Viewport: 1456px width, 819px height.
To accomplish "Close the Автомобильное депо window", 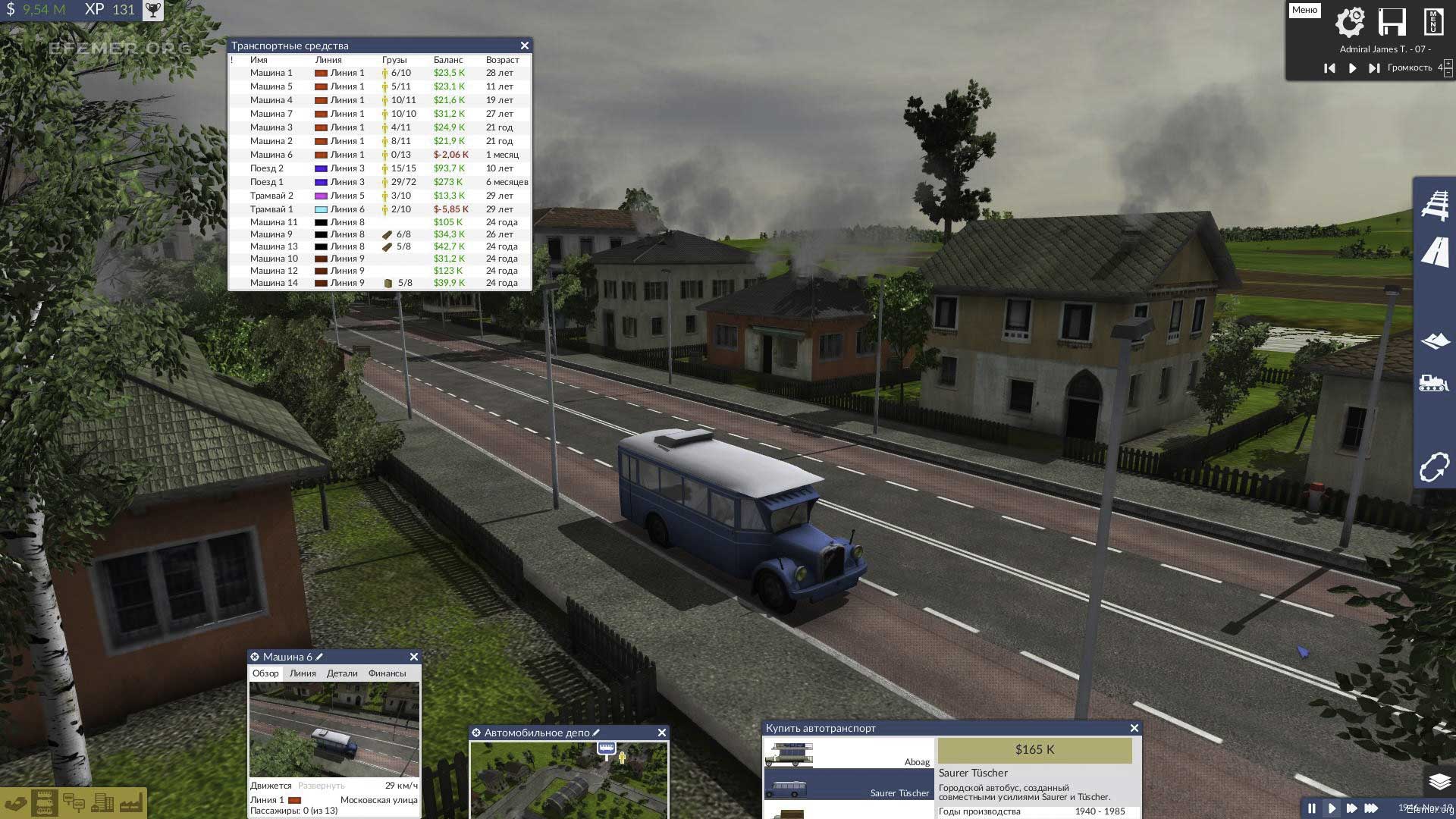I will [661, 733].
